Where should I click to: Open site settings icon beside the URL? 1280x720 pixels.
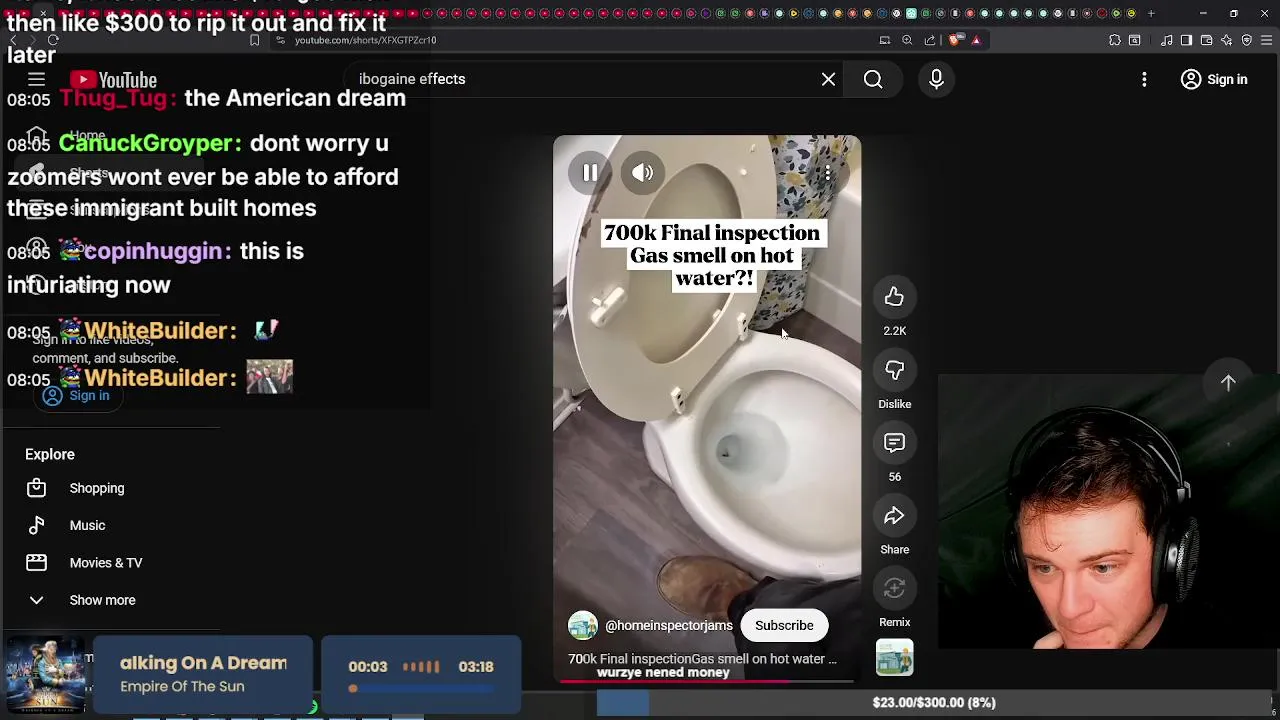click(281, 40)
